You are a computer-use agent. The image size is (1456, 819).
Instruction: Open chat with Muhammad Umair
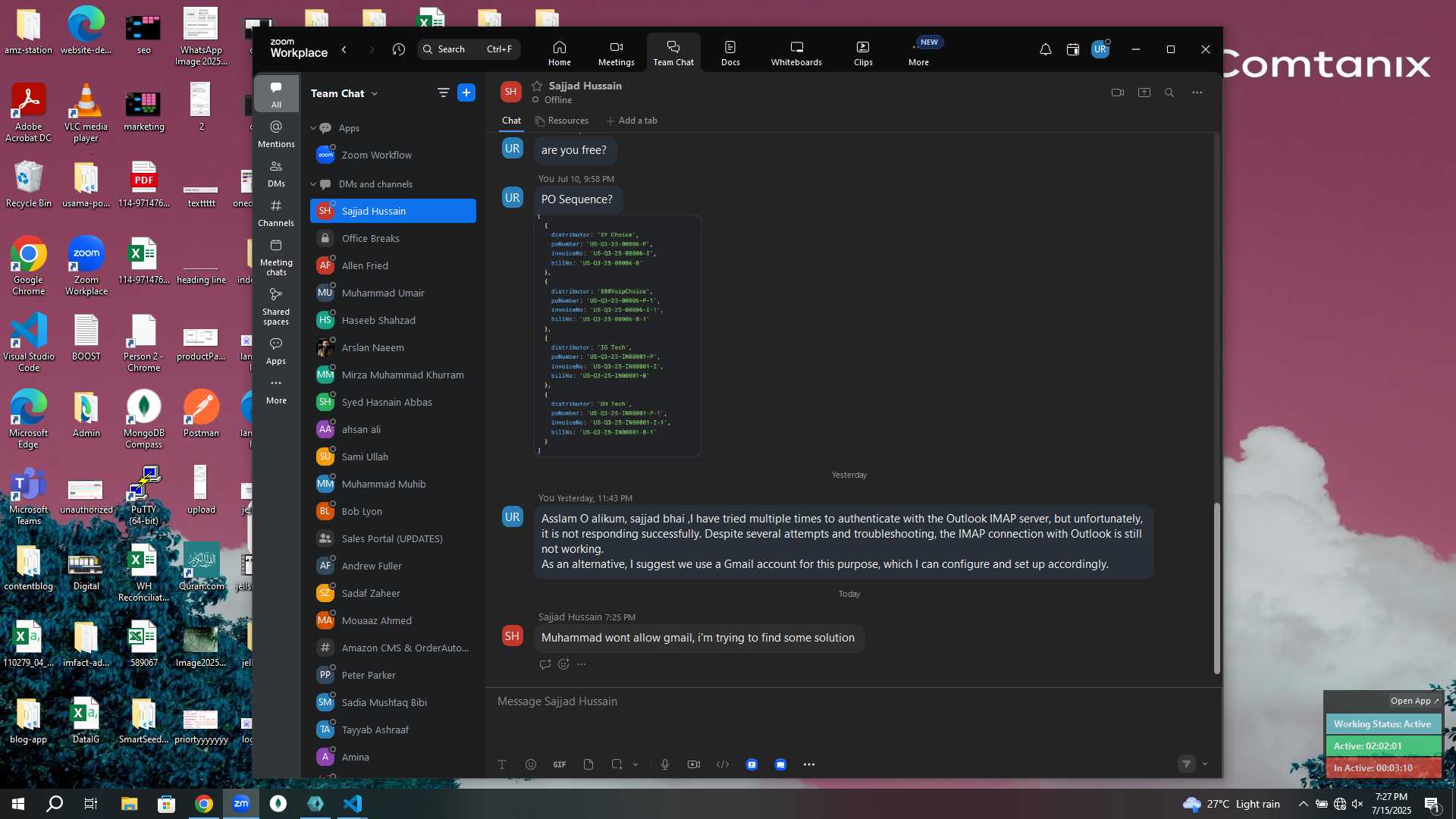[393, 293]
